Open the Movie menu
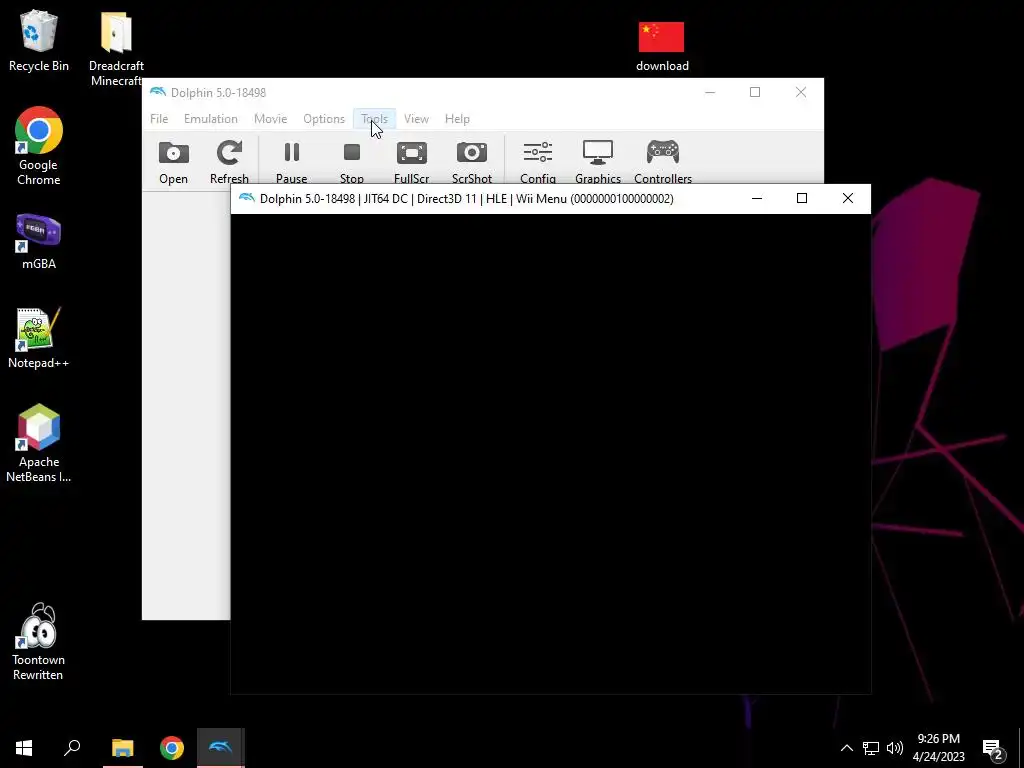 click(x=270, y=119)
